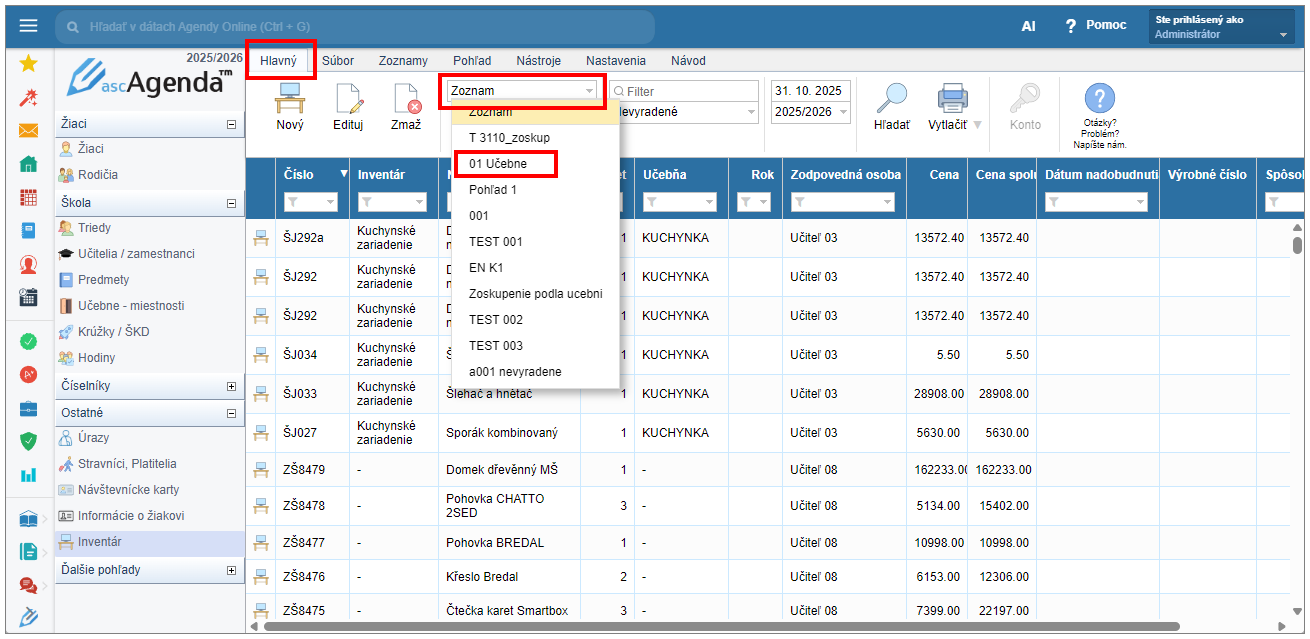This screenshot has width=1310, height=639.
Task: Click the orange envelope sidebar icon
Action: tap(28, 131)
